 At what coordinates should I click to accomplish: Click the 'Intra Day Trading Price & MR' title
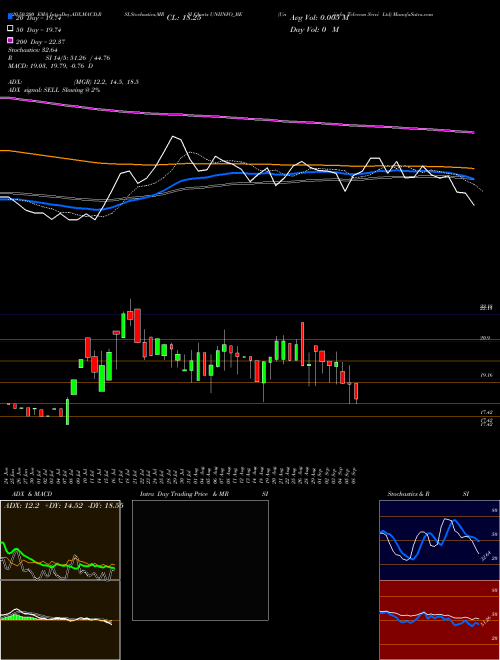(184, 494)
